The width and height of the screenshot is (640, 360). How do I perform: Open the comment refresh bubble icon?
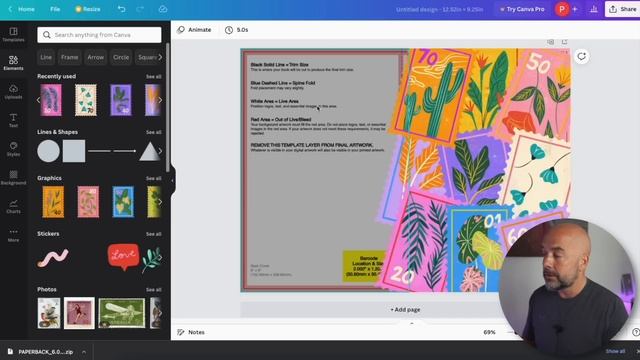(x=582, y=56)
